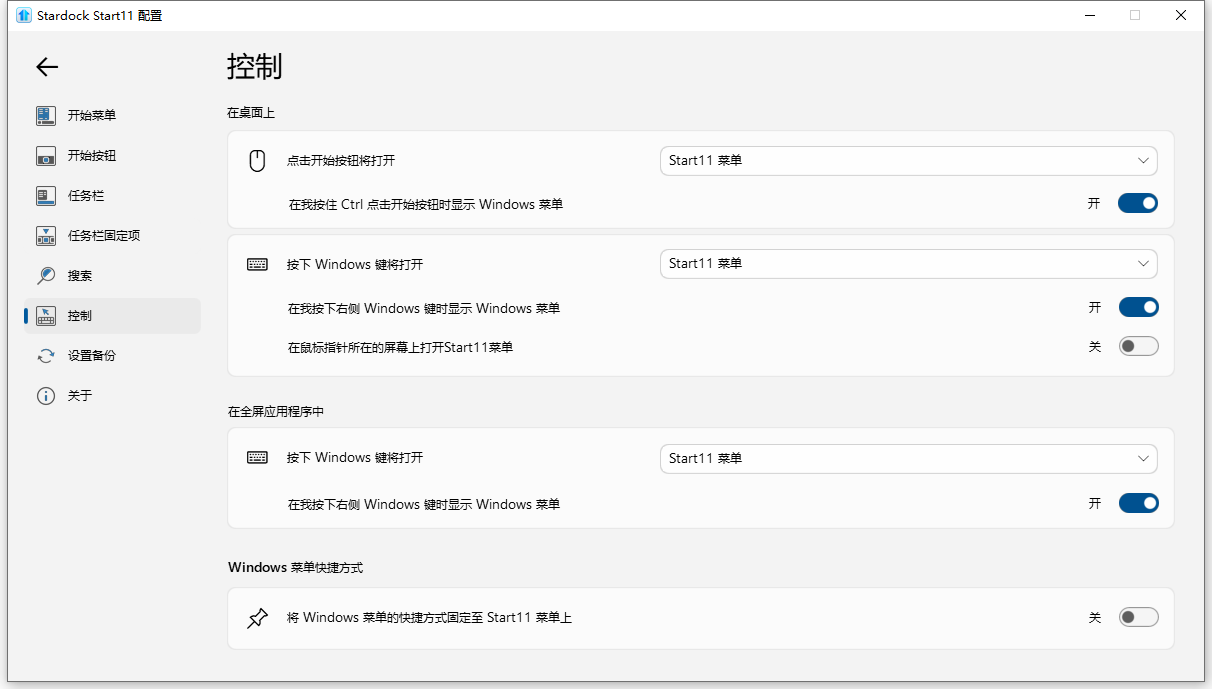This screenshot has height=689, width=1212.
Task: Click the back arrow button
Action: 46,67
